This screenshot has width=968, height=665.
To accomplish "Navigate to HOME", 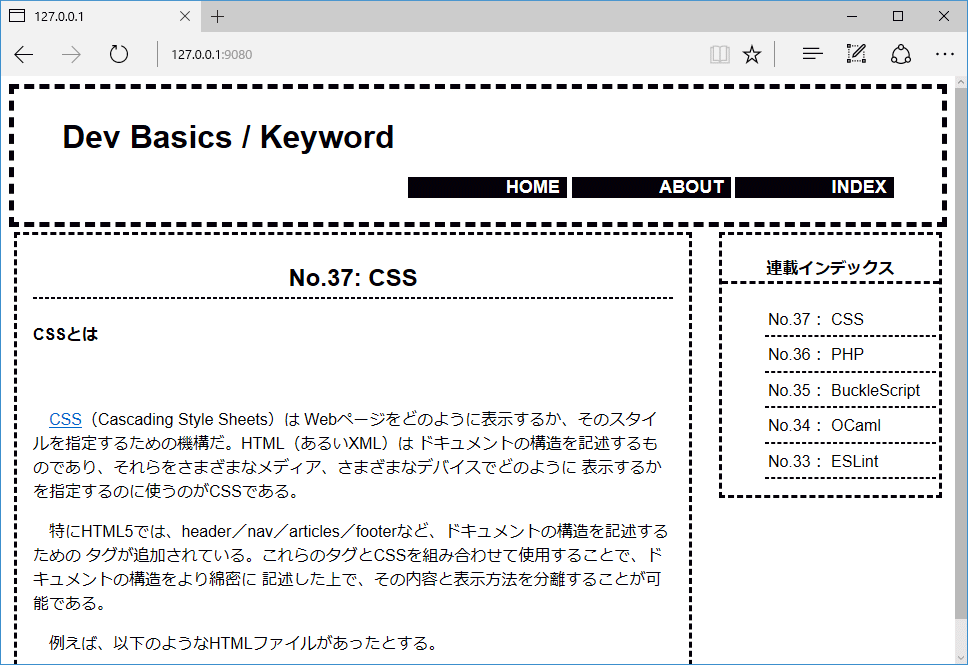I will click(x=532, y=186).
